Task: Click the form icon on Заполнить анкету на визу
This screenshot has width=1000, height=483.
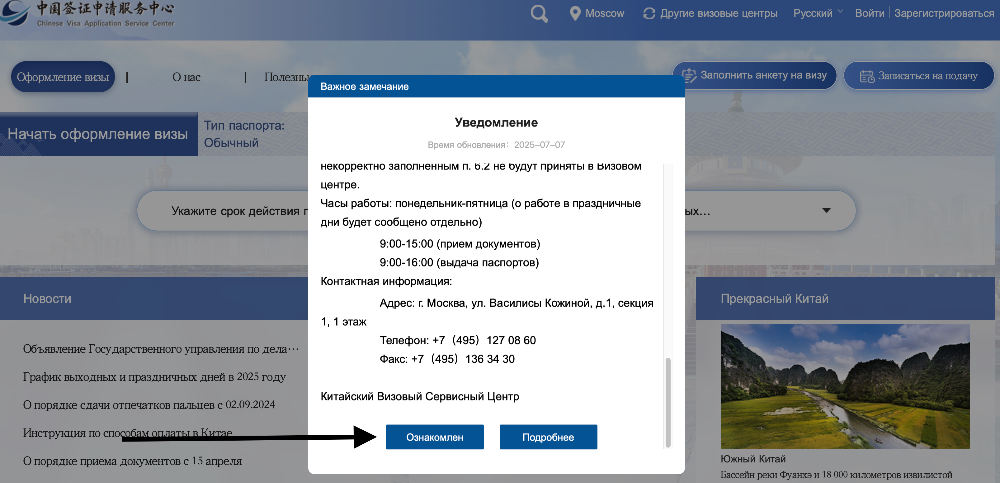Action: (x=688, y=75)
